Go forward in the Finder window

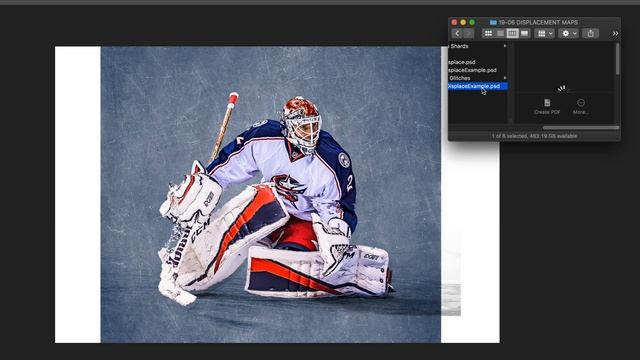pyautogui.click(x=469, y=33)
